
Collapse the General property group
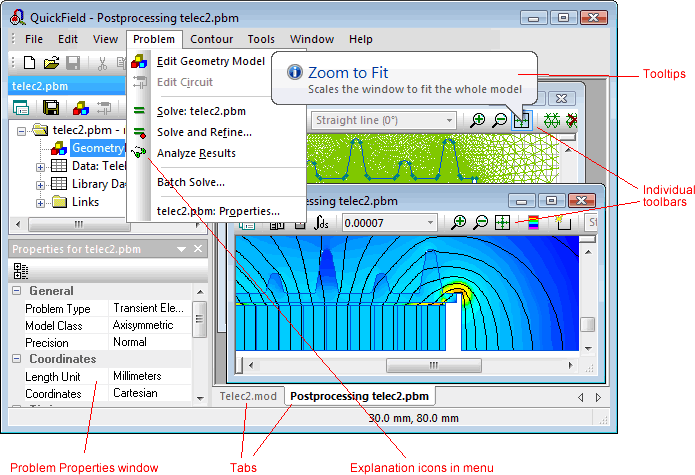click(x=16, y=291)
